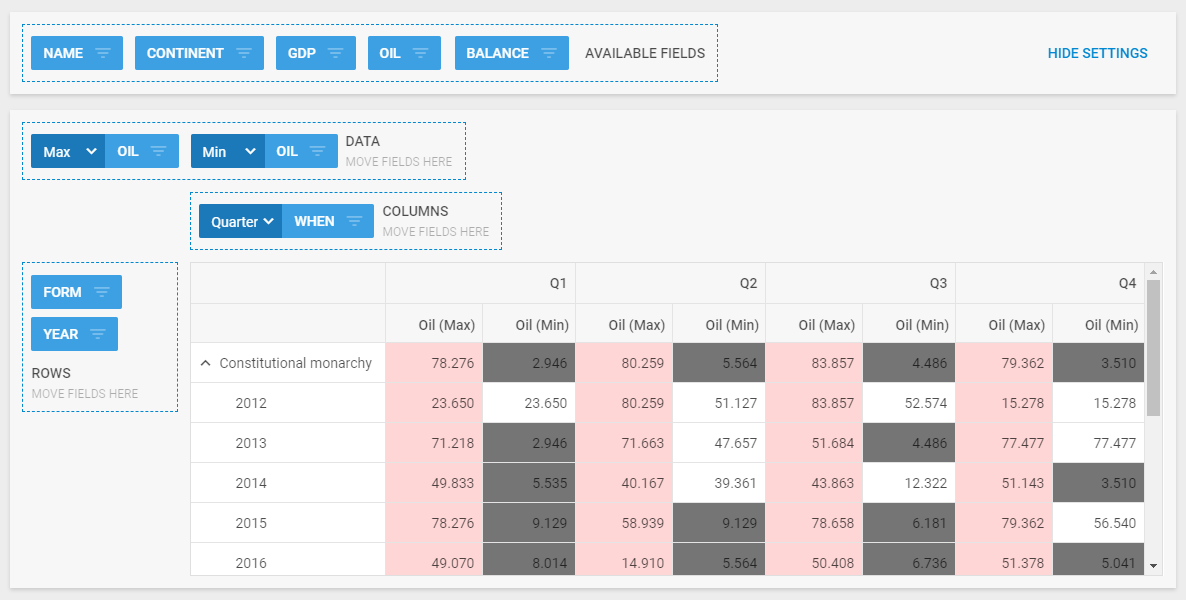Click scrollbar up arrow of the table
1186x600 pixels.
tap(1153, 271)
